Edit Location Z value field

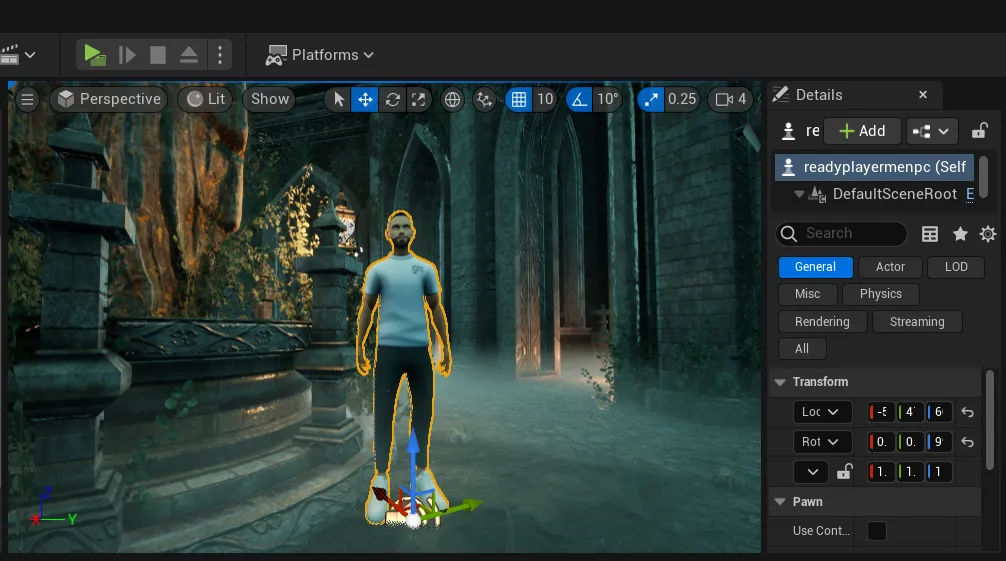(x=939, y=412)
